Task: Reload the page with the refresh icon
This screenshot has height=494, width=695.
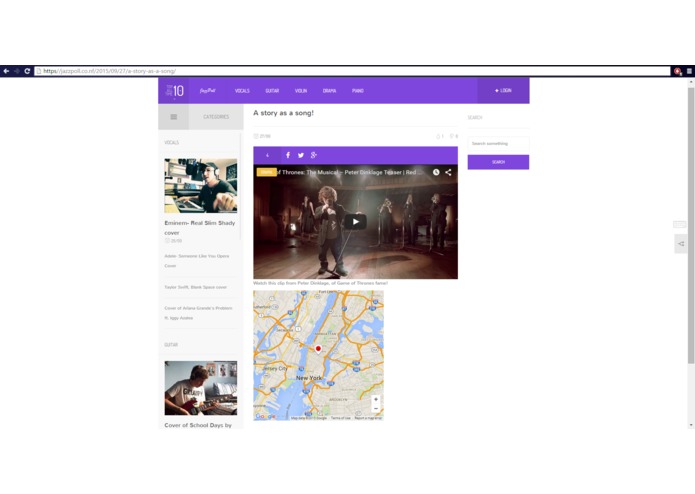Action: pos(27,71)
